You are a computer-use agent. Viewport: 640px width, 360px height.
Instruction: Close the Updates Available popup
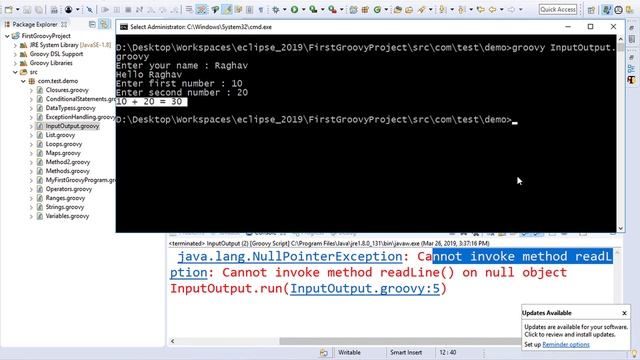624,313
